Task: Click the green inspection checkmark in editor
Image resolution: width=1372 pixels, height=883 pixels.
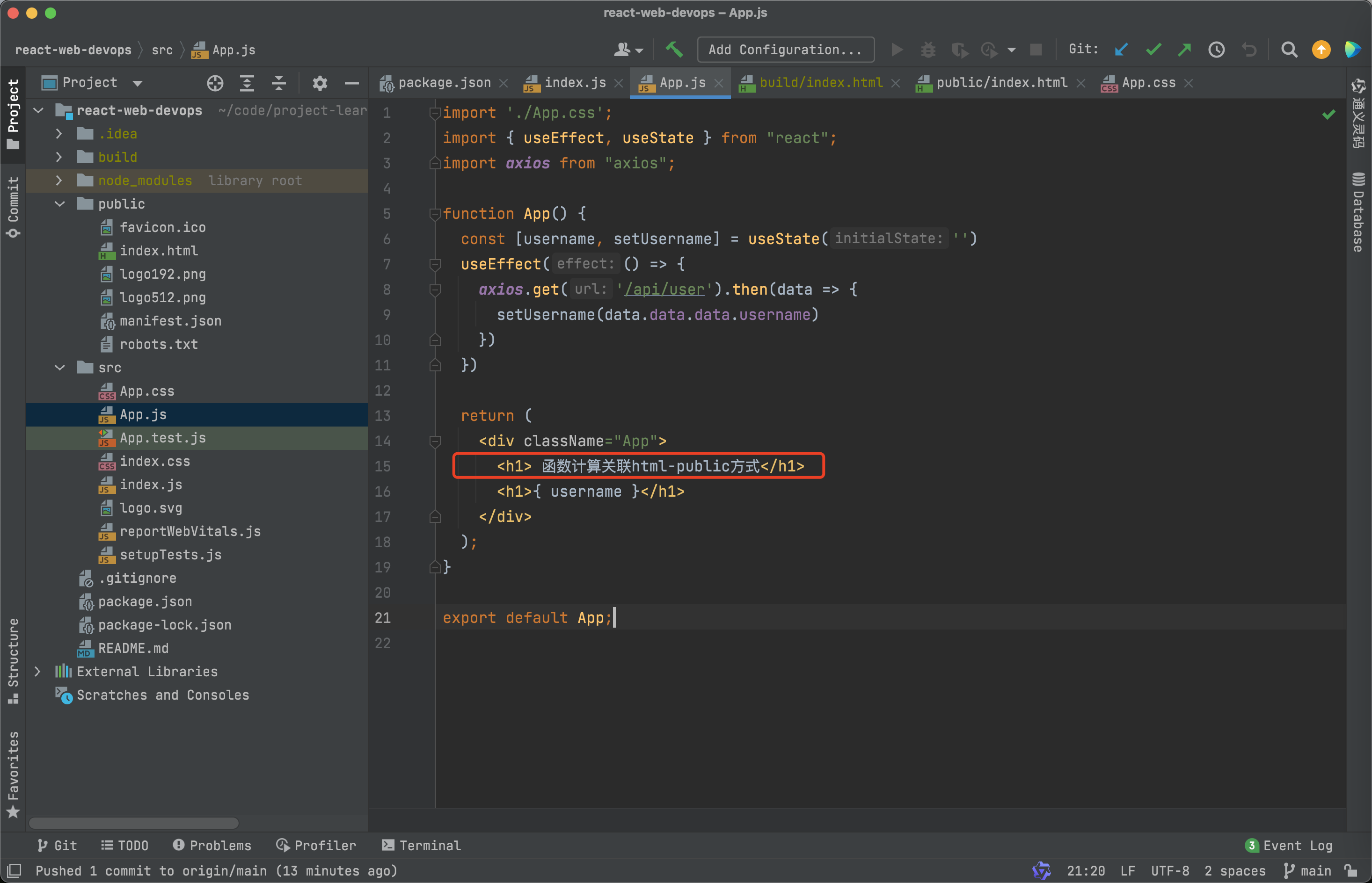Action: (1329, 114)
